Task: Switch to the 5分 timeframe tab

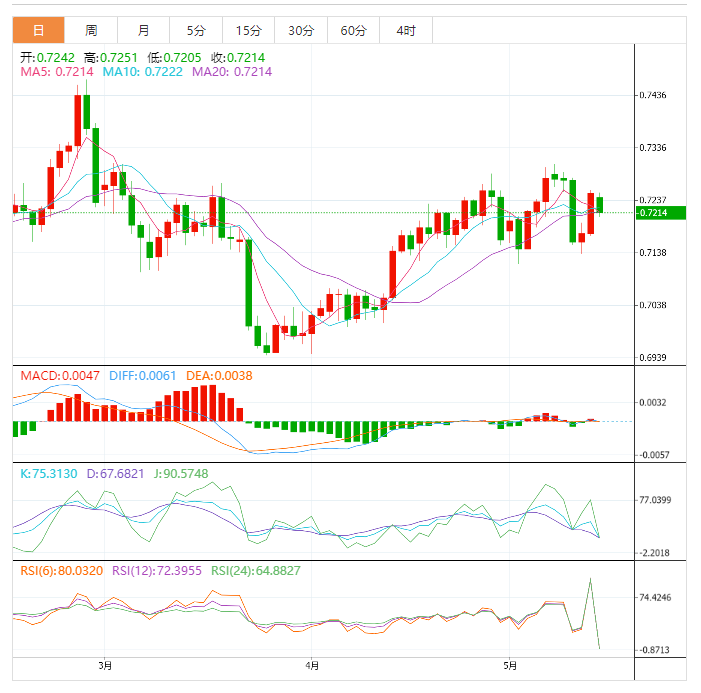Action: [196, 30]
